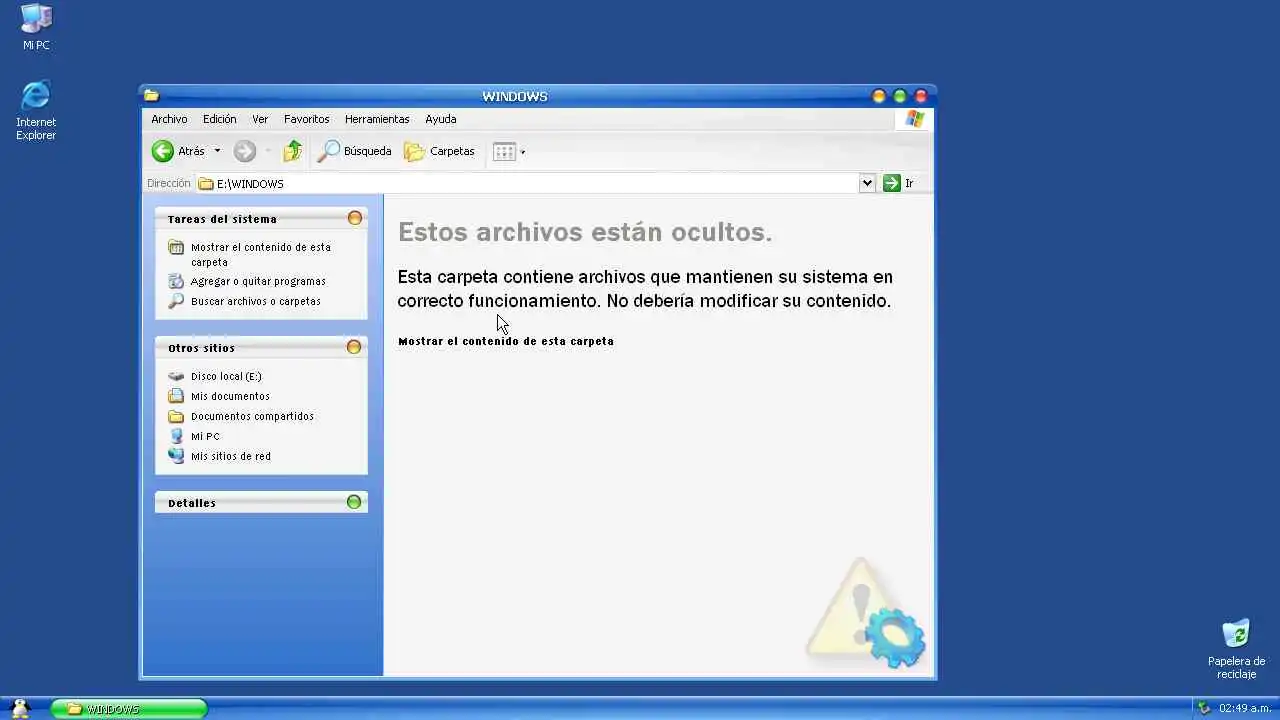This screenshot has width=1280, height=720.
Task: Click the Windows flag logo in menu bar
Action: (915, 119)
